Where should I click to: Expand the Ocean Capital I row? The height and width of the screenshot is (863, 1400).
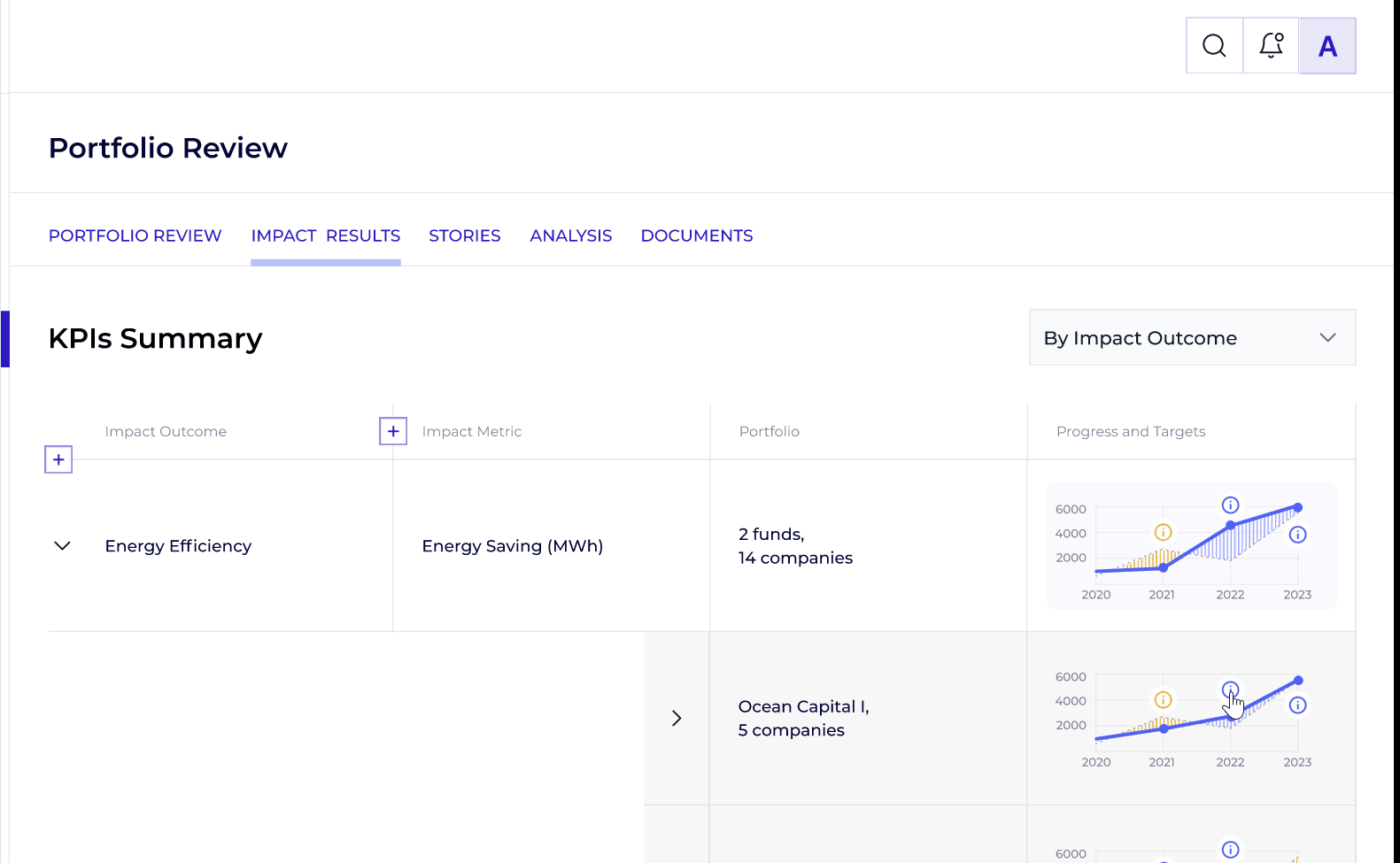pos(677,718)
